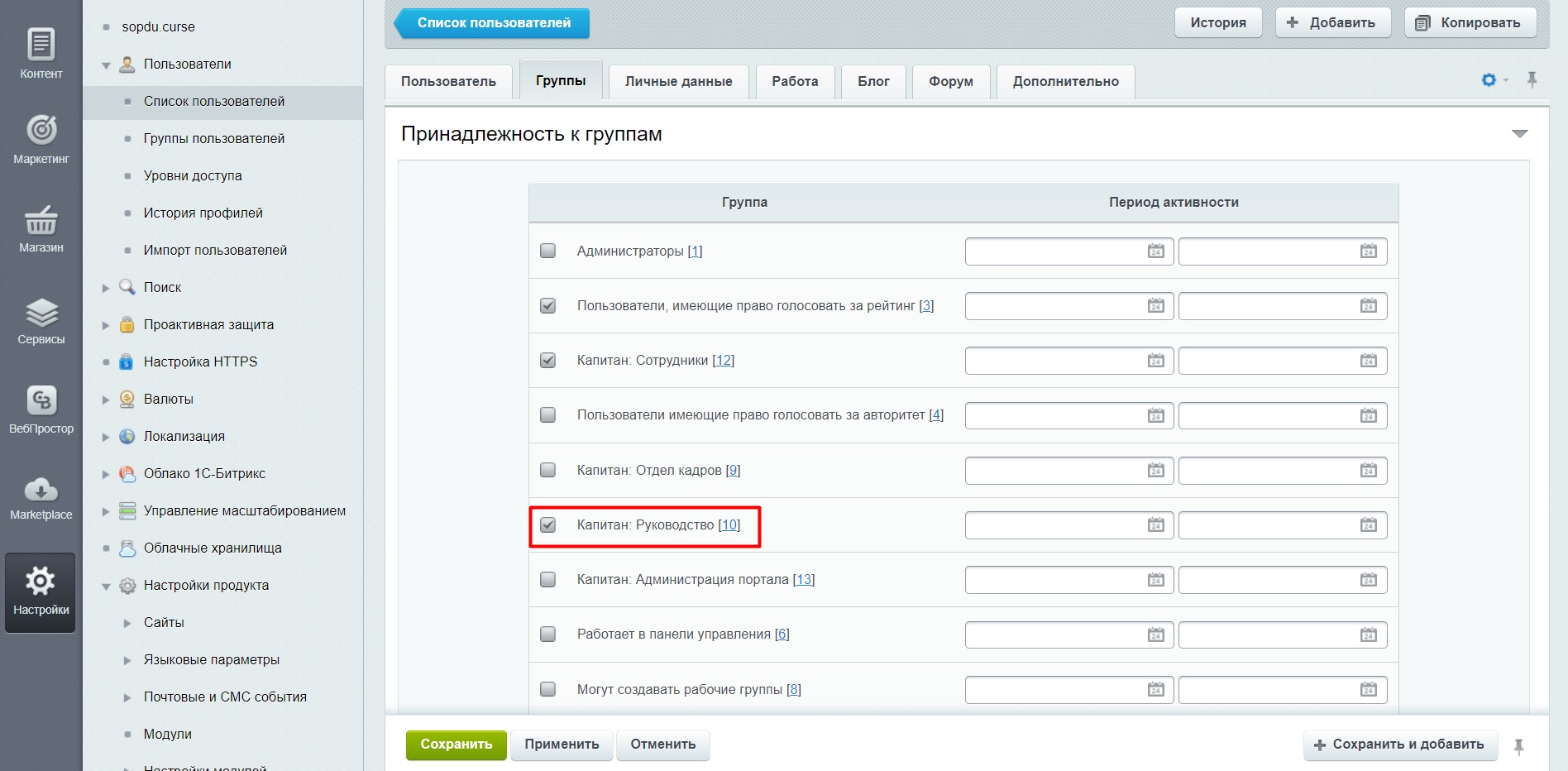Click the Копировать button
Screen dimensions: 1568x771
(x=1470, y=22)
